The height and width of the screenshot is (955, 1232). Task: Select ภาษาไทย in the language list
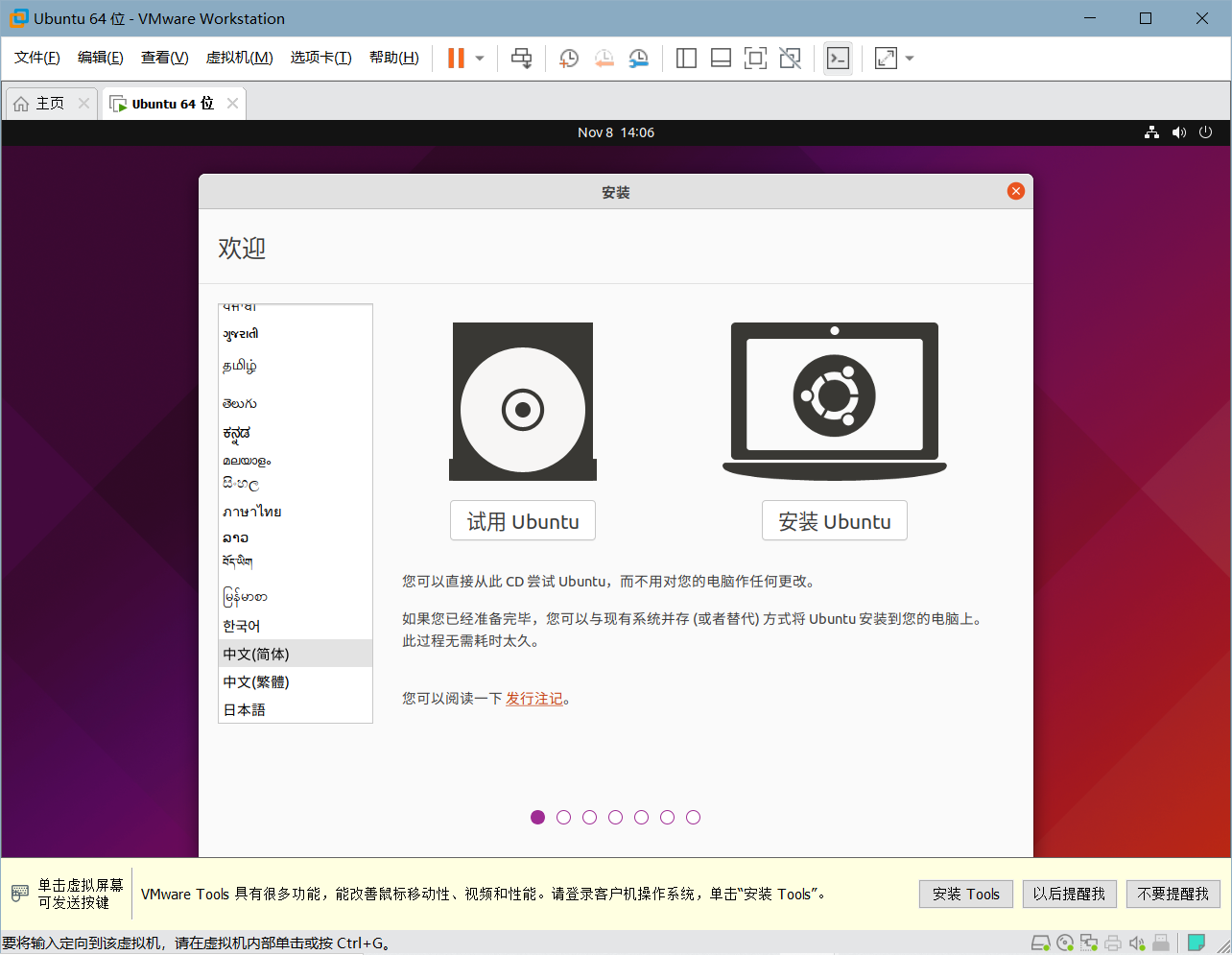tap(296, 512)
